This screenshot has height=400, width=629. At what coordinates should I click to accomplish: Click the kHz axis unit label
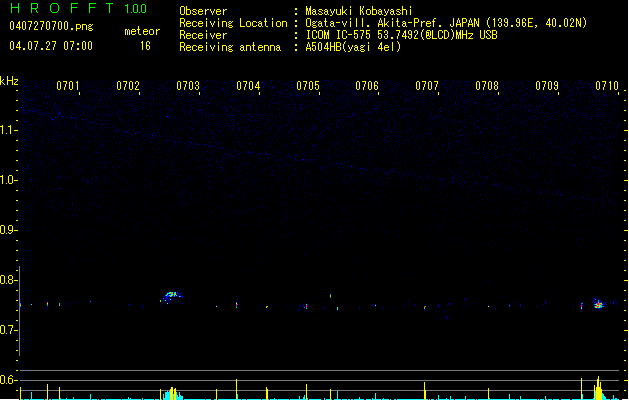[9, 81]
